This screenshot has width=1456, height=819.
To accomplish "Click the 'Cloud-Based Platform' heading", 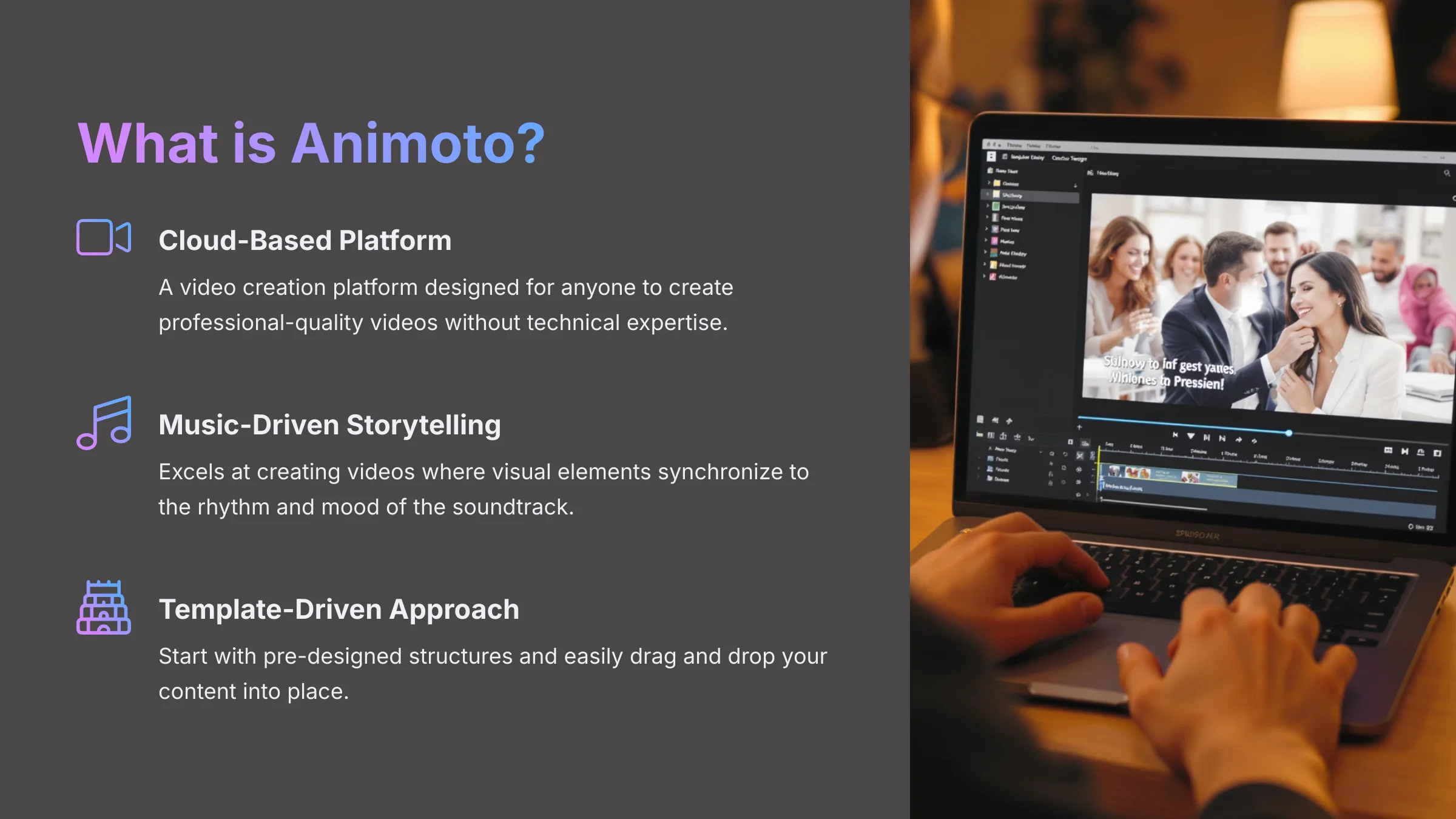I will click(x=305, y=240).
